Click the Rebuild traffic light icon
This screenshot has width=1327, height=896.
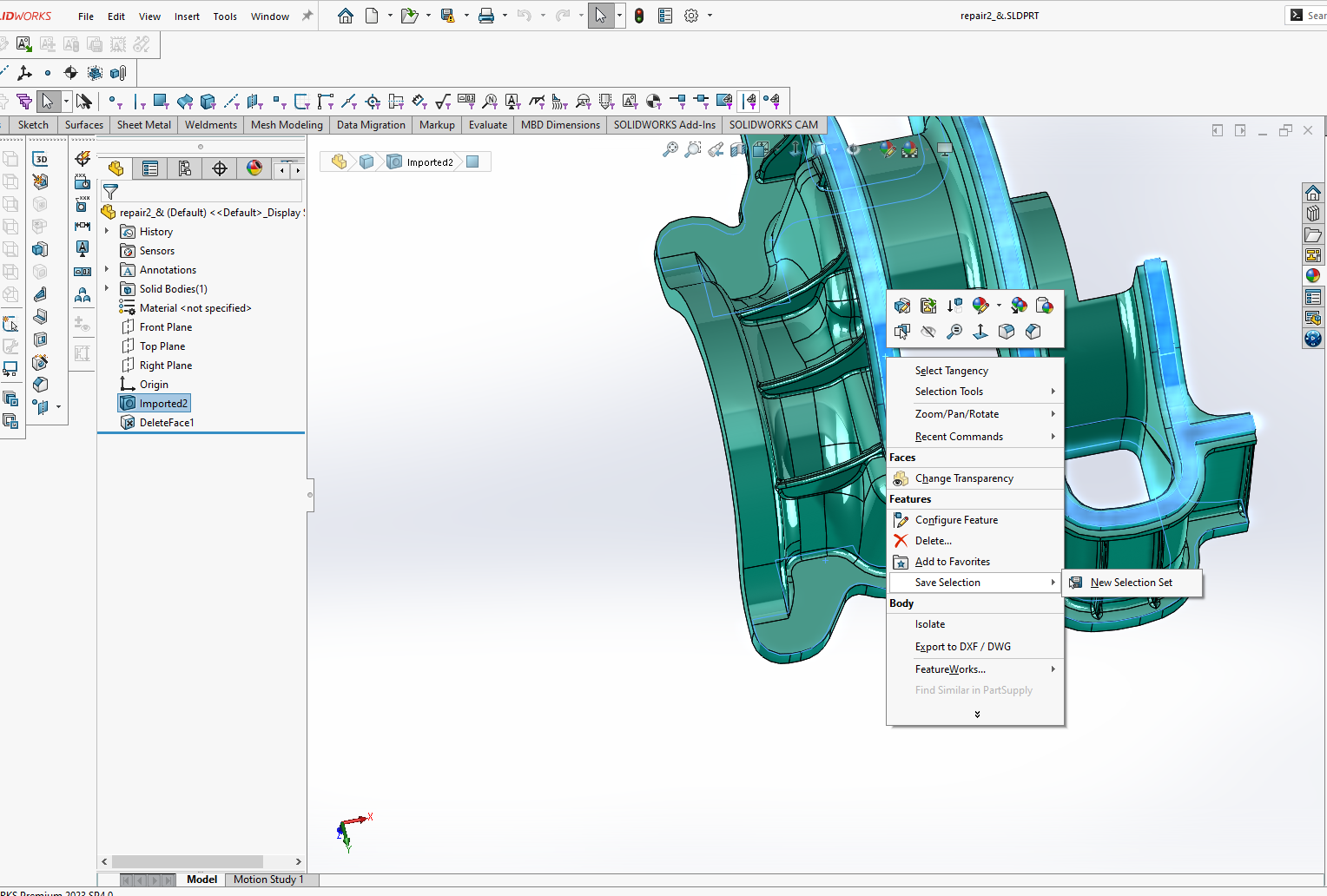click(x=639, y=16)
